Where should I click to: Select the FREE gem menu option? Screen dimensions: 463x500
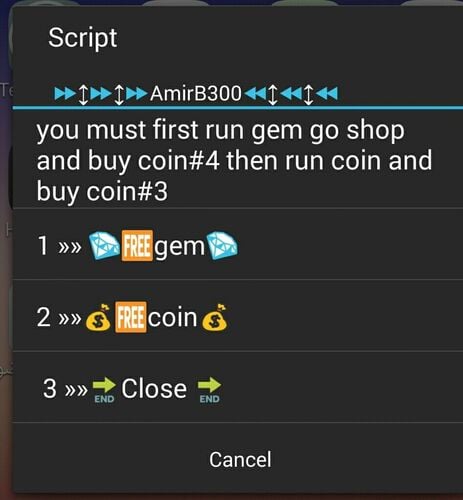point(238,244)
